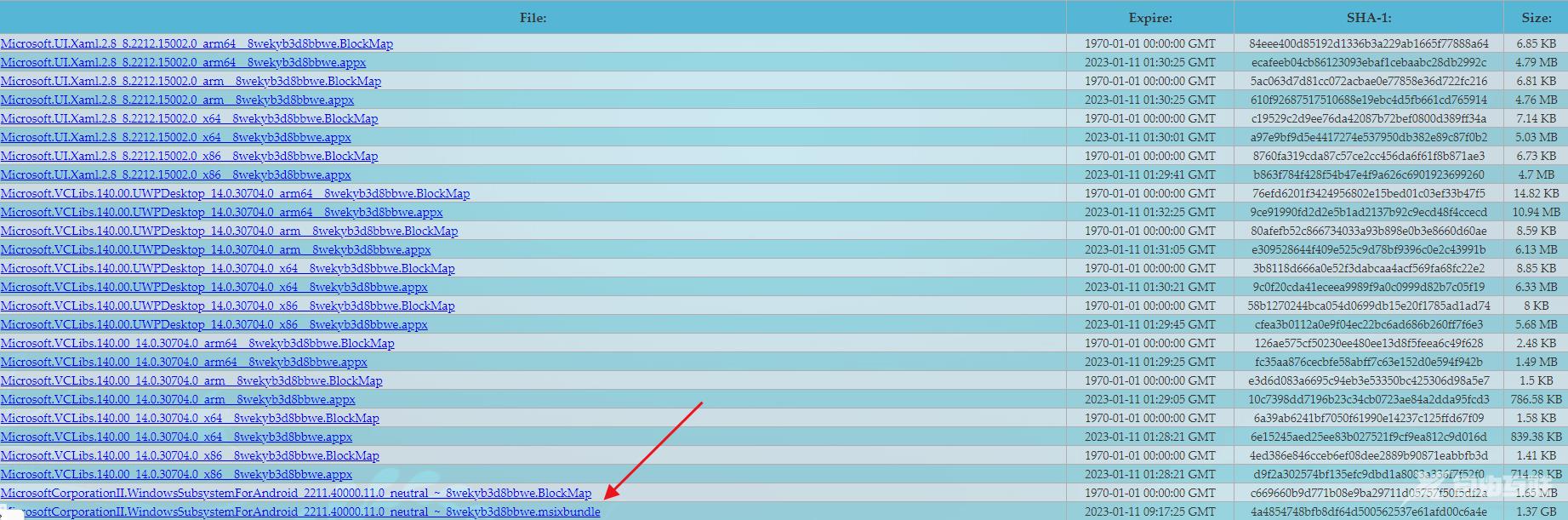The width and height of the screenshot is (1568, 520).
Task: Open VCLibs.140.00.UWPDesktop x64 BlockMap link
Action: tap(227, 268)
